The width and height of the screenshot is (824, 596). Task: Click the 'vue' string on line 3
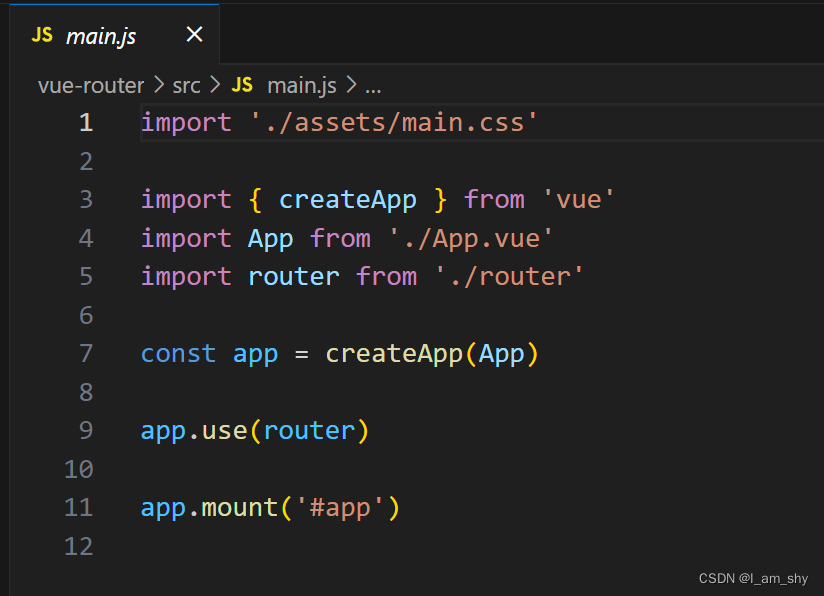[579, 200]
